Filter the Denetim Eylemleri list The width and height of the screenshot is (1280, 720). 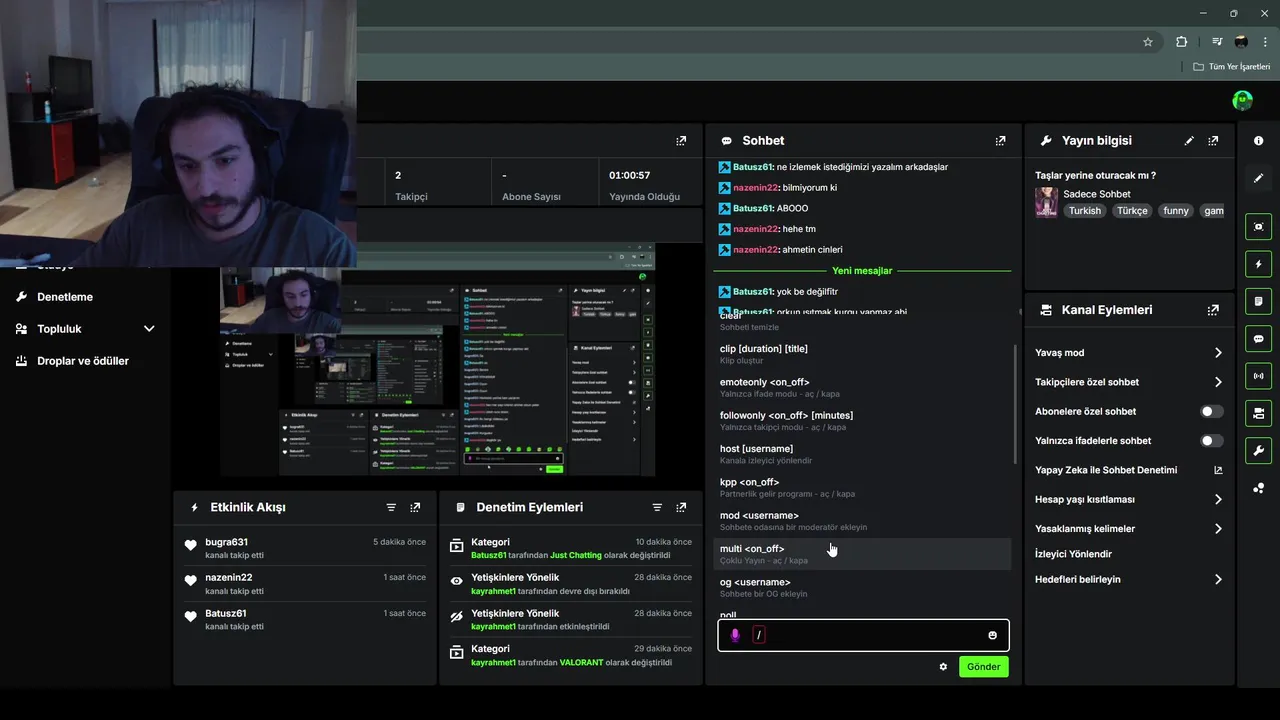(657, 508)
